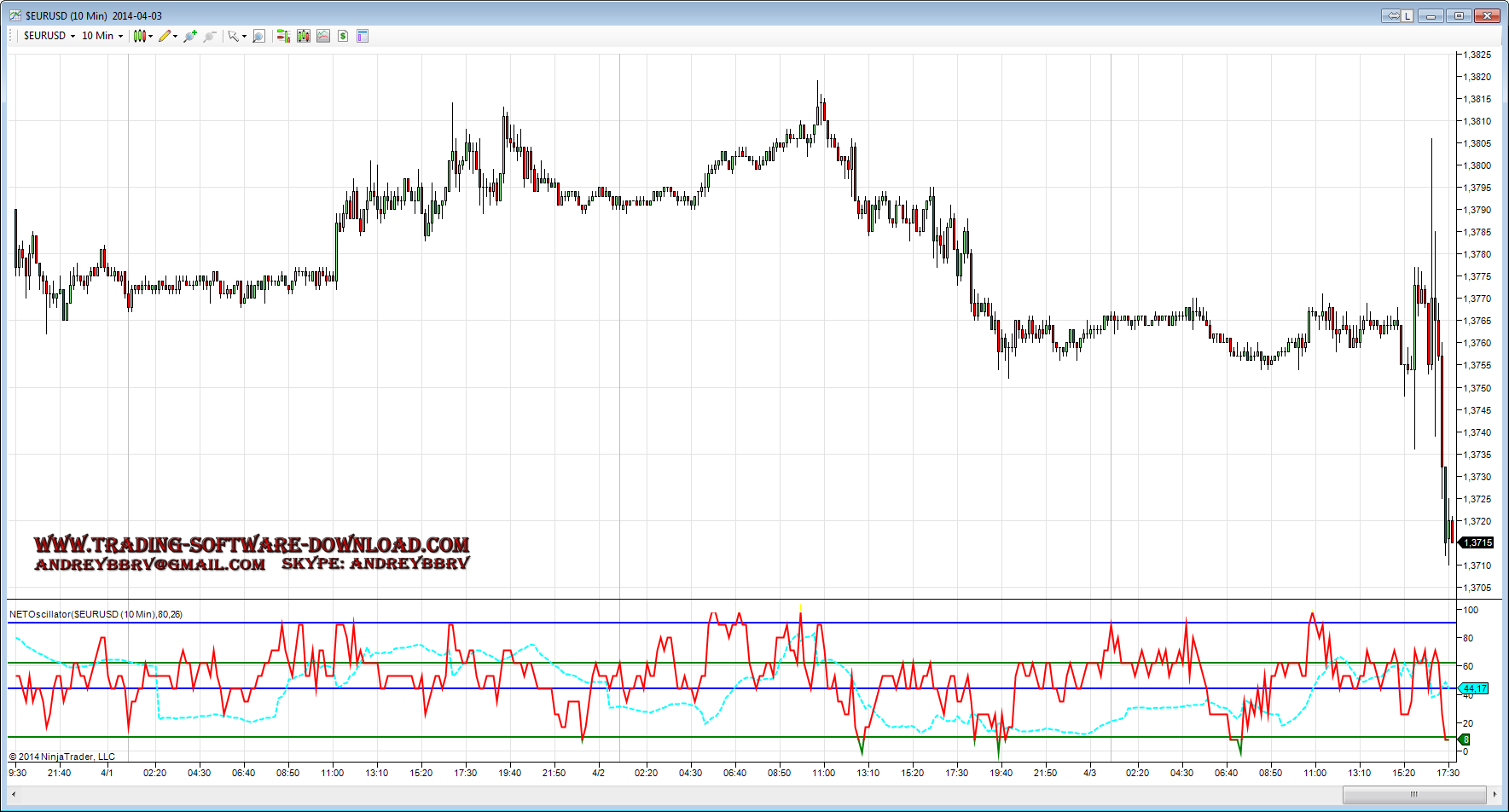Toggle the window link arrows button

click(1391, 15)
